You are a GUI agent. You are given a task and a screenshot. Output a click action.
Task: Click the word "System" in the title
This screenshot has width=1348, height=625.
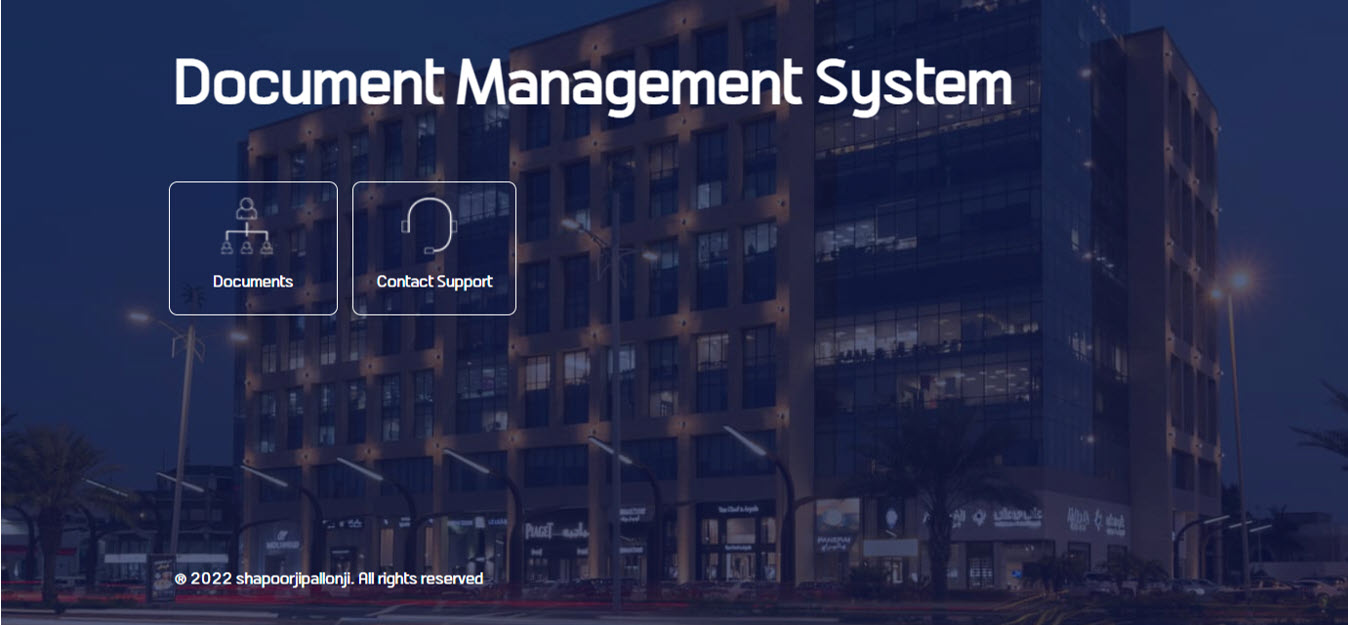[914, 83]
